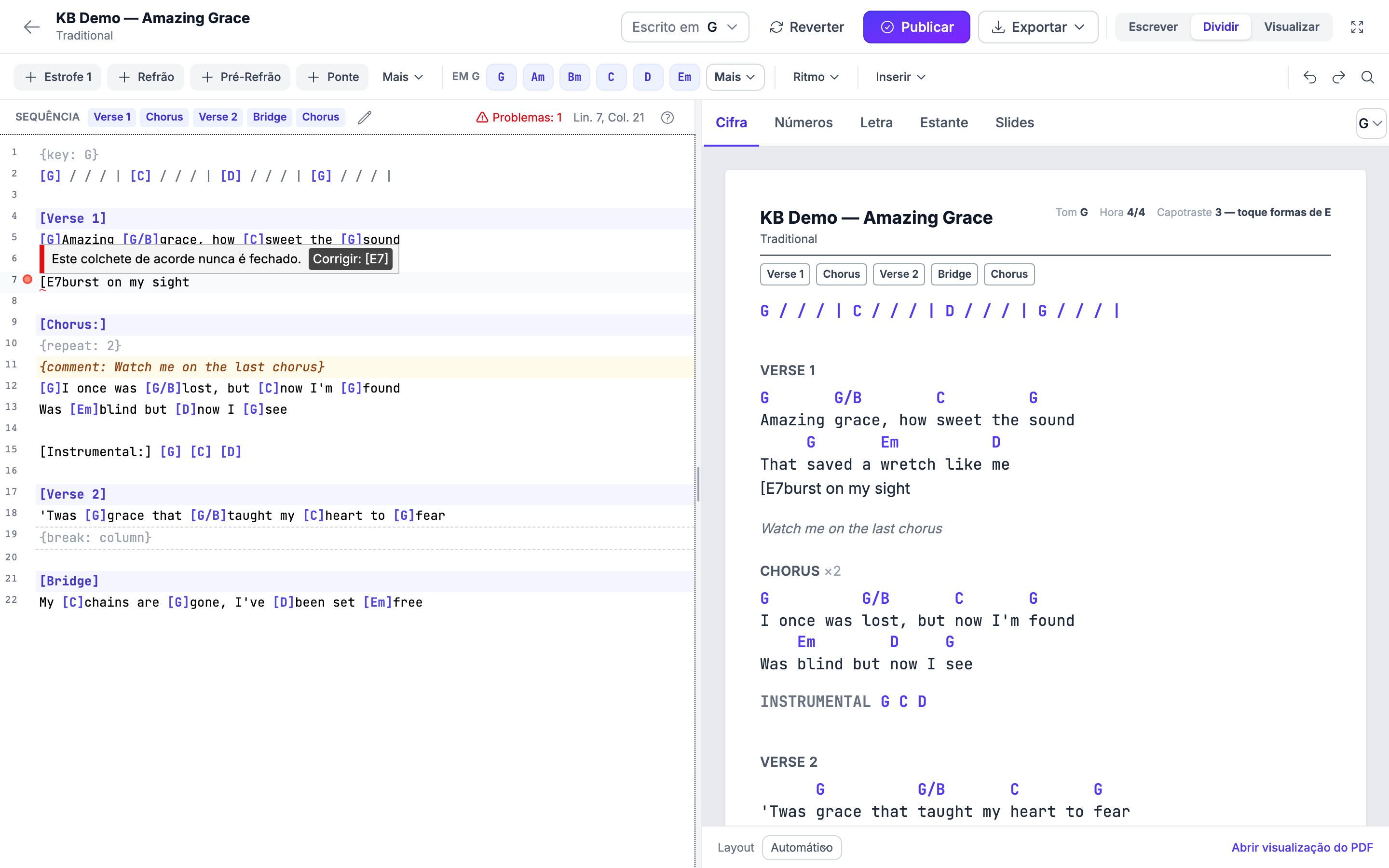
Task: Expand the Inserir menu
Action: coord(900,77)
